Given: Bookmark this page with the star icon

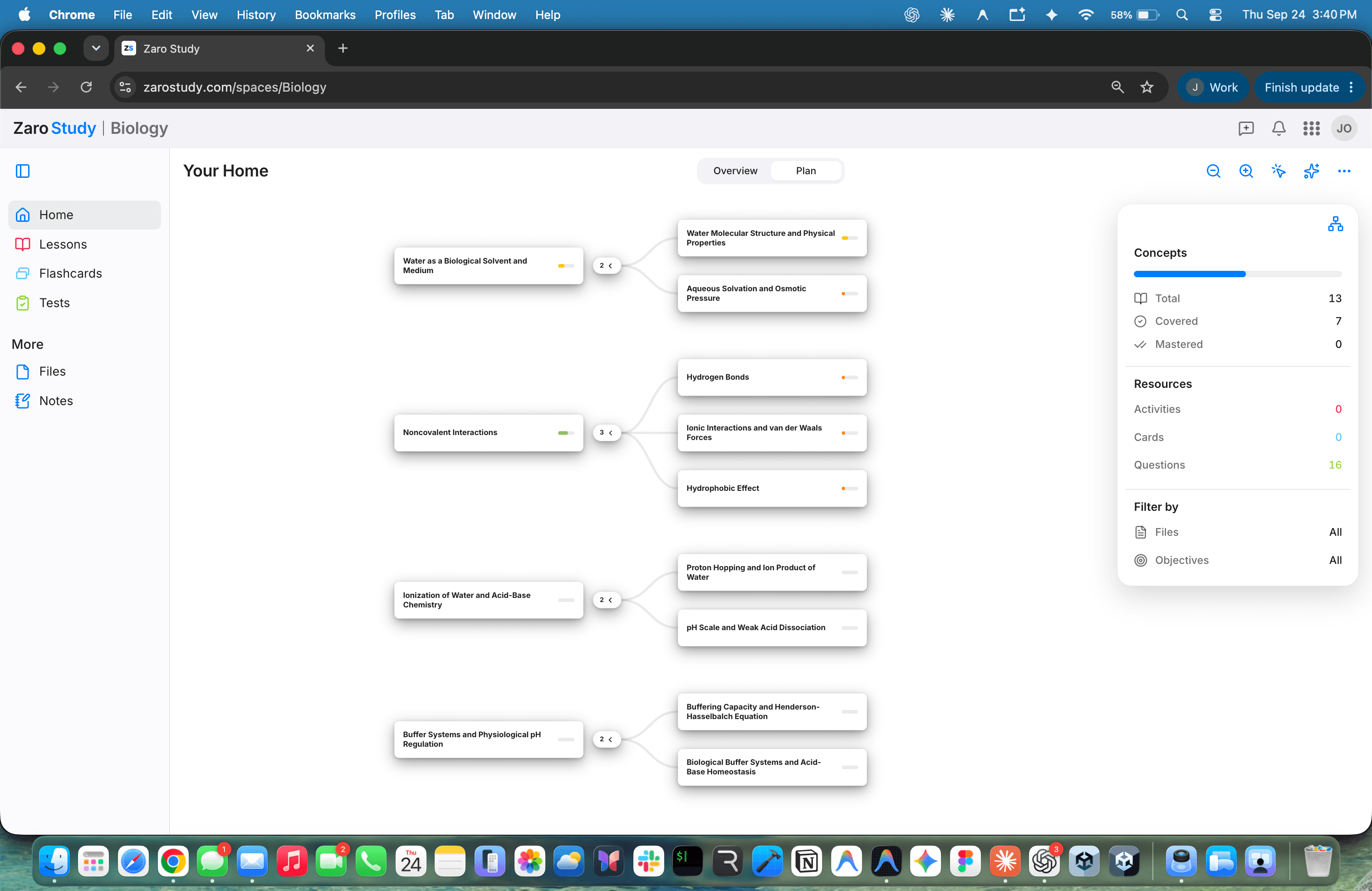Looking at the screenshot, I should click(x=1147, y=87).
